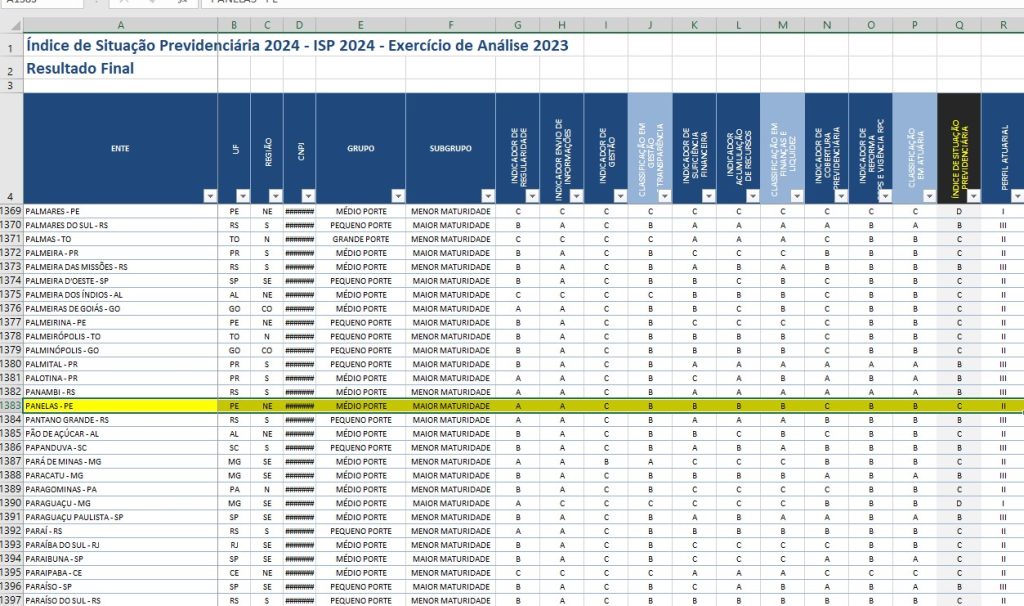Viewport: 1024px width, 606px height.
Task: Select column A header
Action: pyautogui.click(x=121, y=24)
